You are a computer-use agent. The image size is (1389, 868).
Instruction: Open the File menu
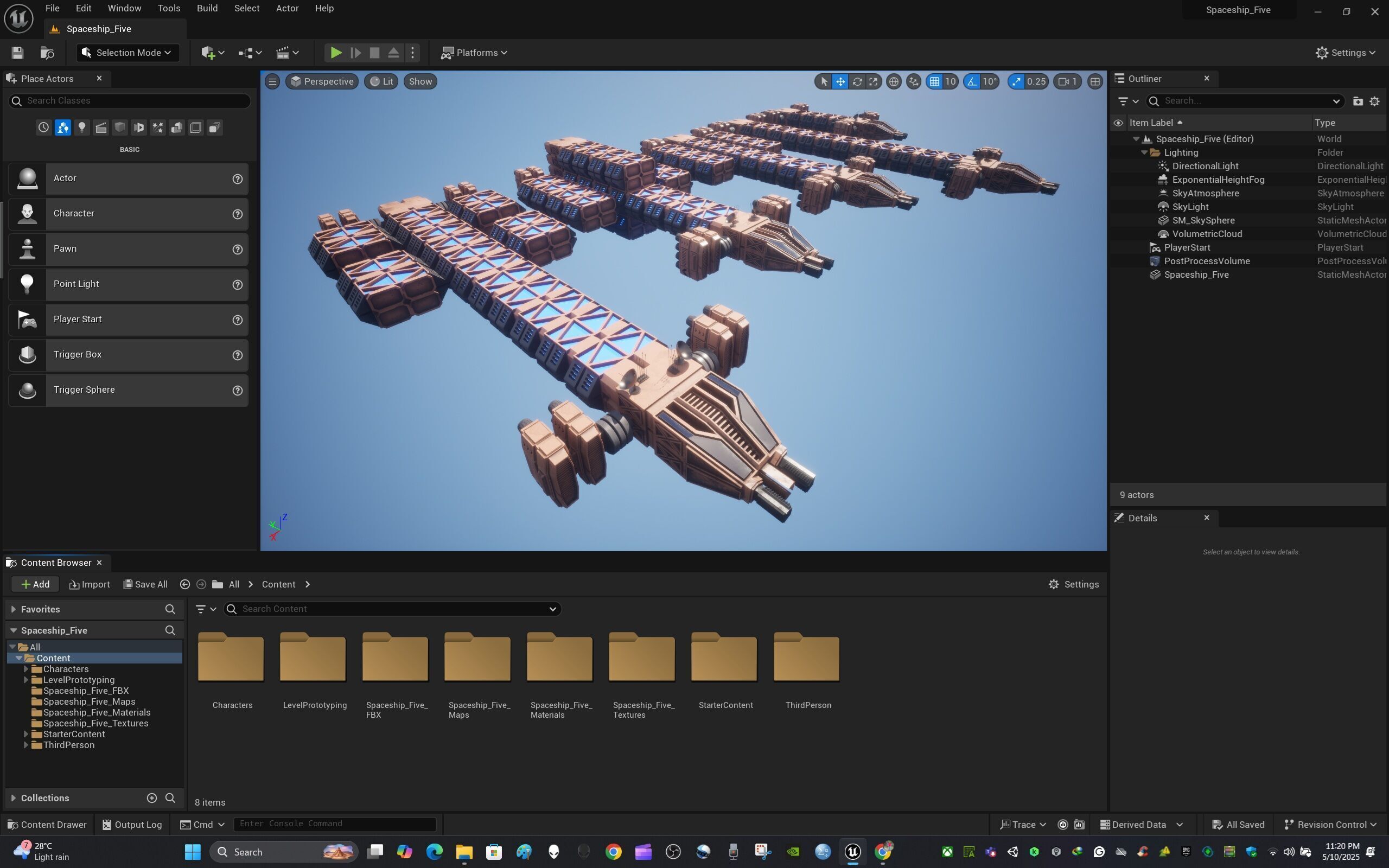(x=52, y=9)
